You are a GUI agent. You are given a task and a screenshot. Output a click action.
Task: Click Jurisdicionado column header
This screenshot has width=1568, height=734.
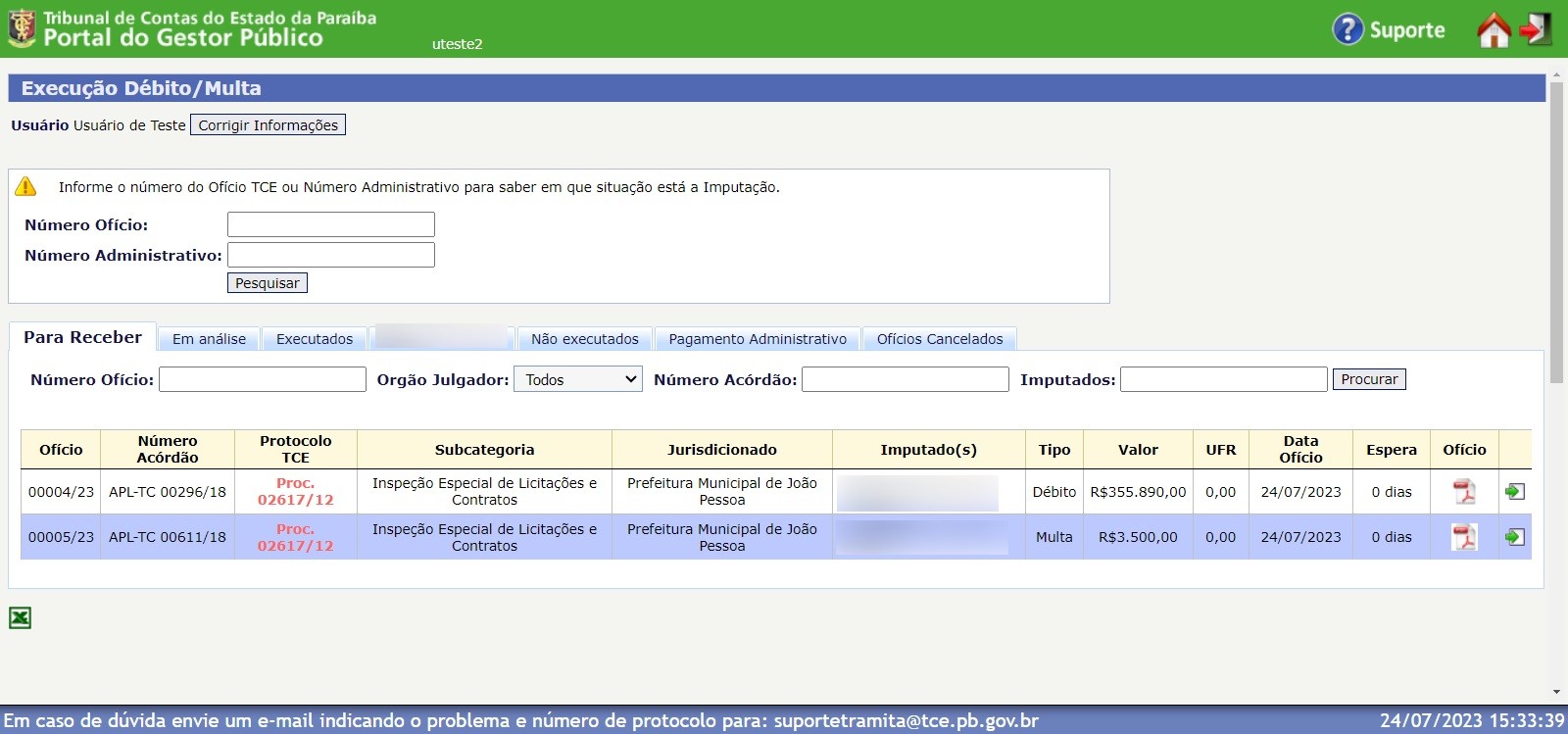coord(722,450)
